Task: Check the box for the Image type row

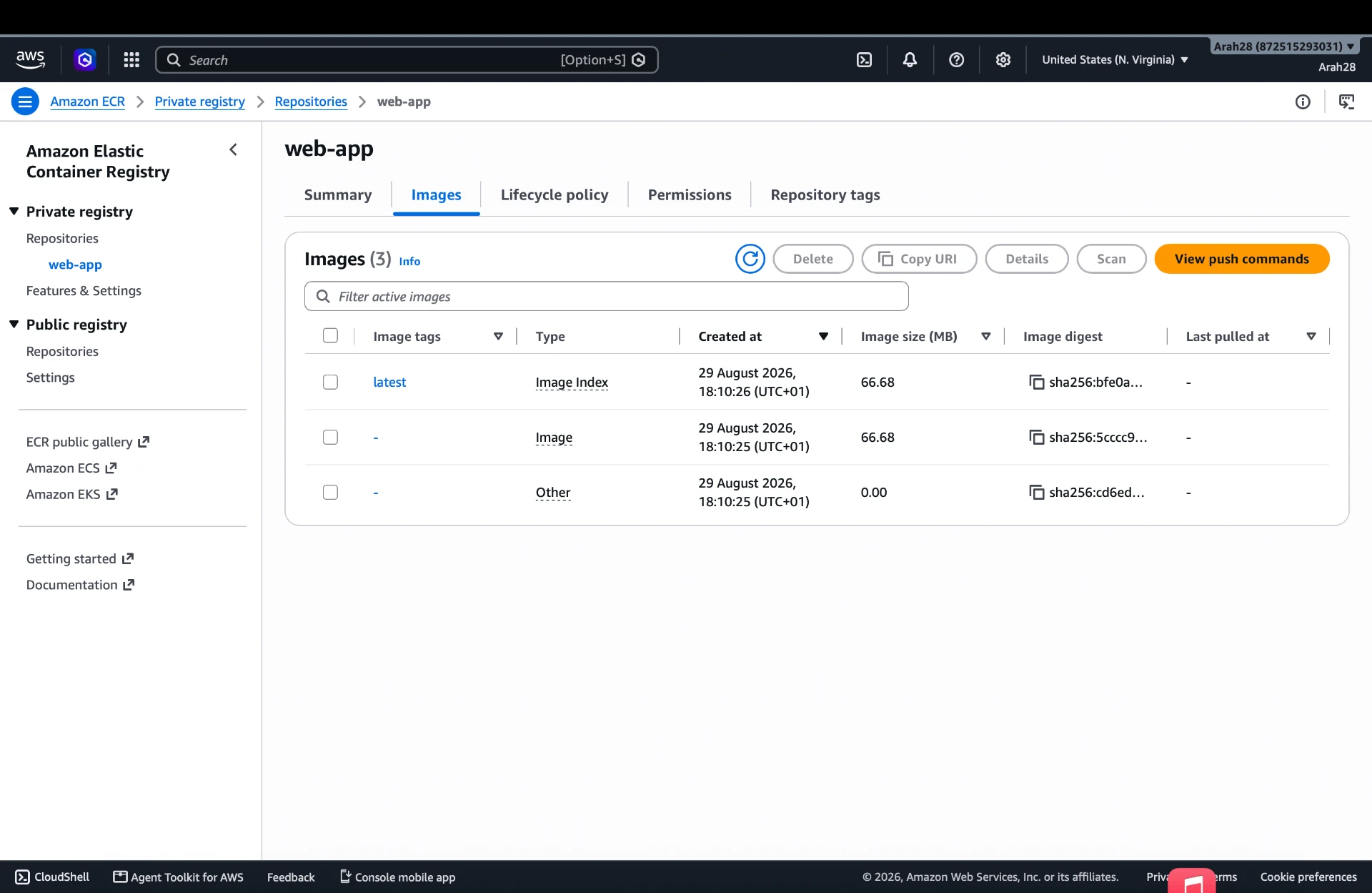Action: (330, 438)
